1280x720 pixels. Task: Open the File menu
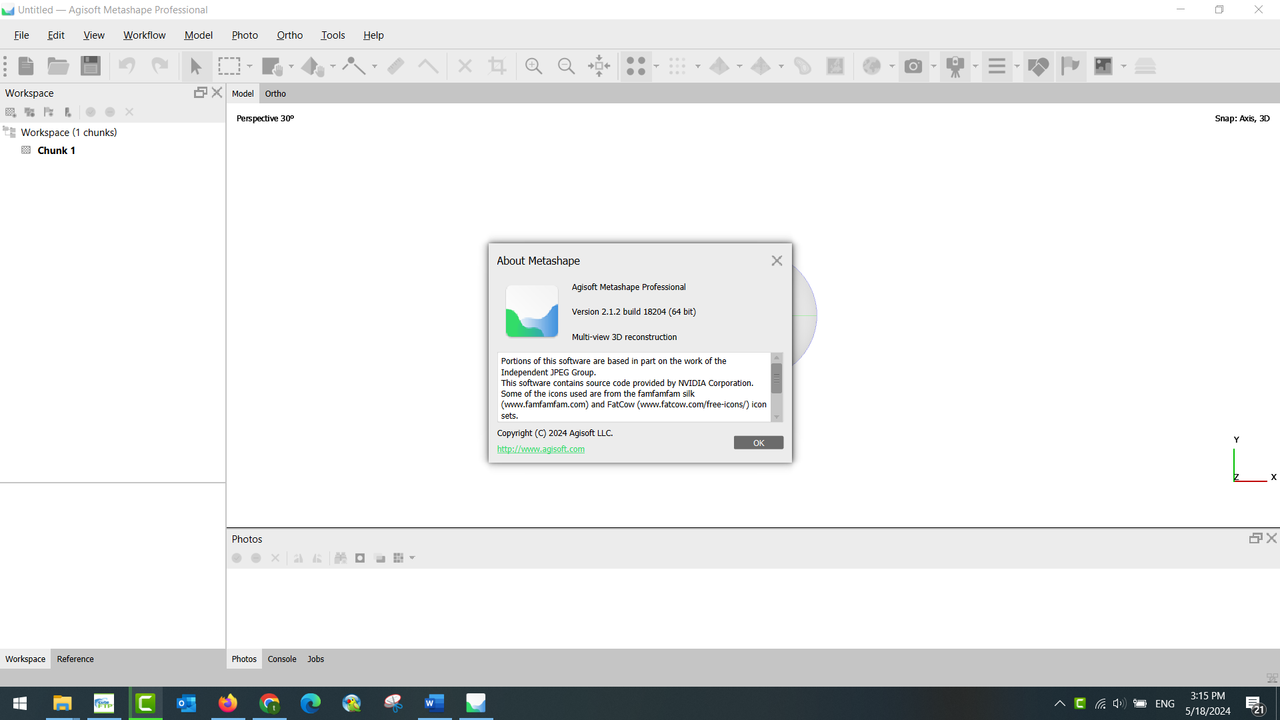click(21, 35)
